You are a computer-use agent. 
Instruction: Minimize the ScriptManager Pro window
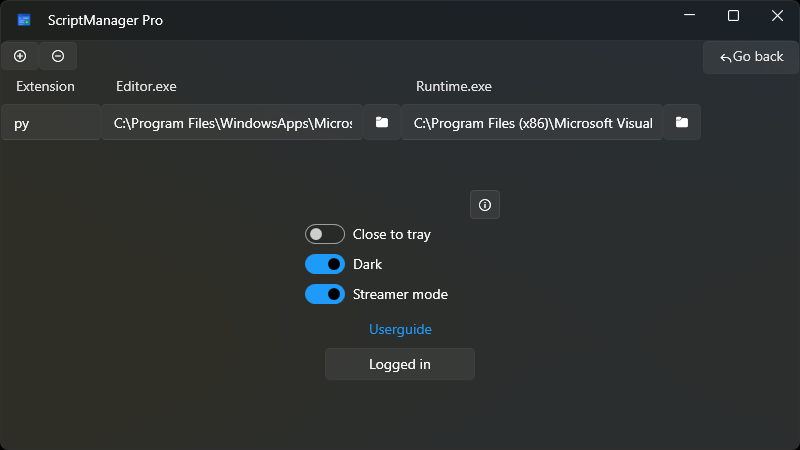click(689, 16)
